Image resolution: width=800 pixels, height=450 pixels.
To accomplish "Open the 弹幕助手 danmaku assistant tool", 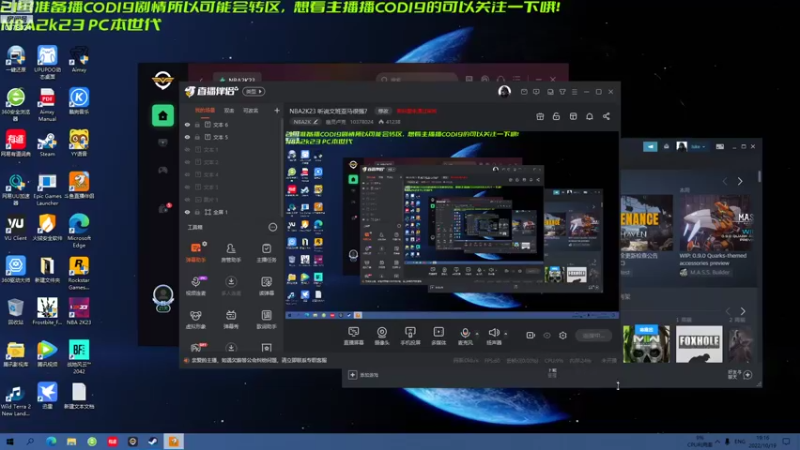I will [x=195, y=252].
